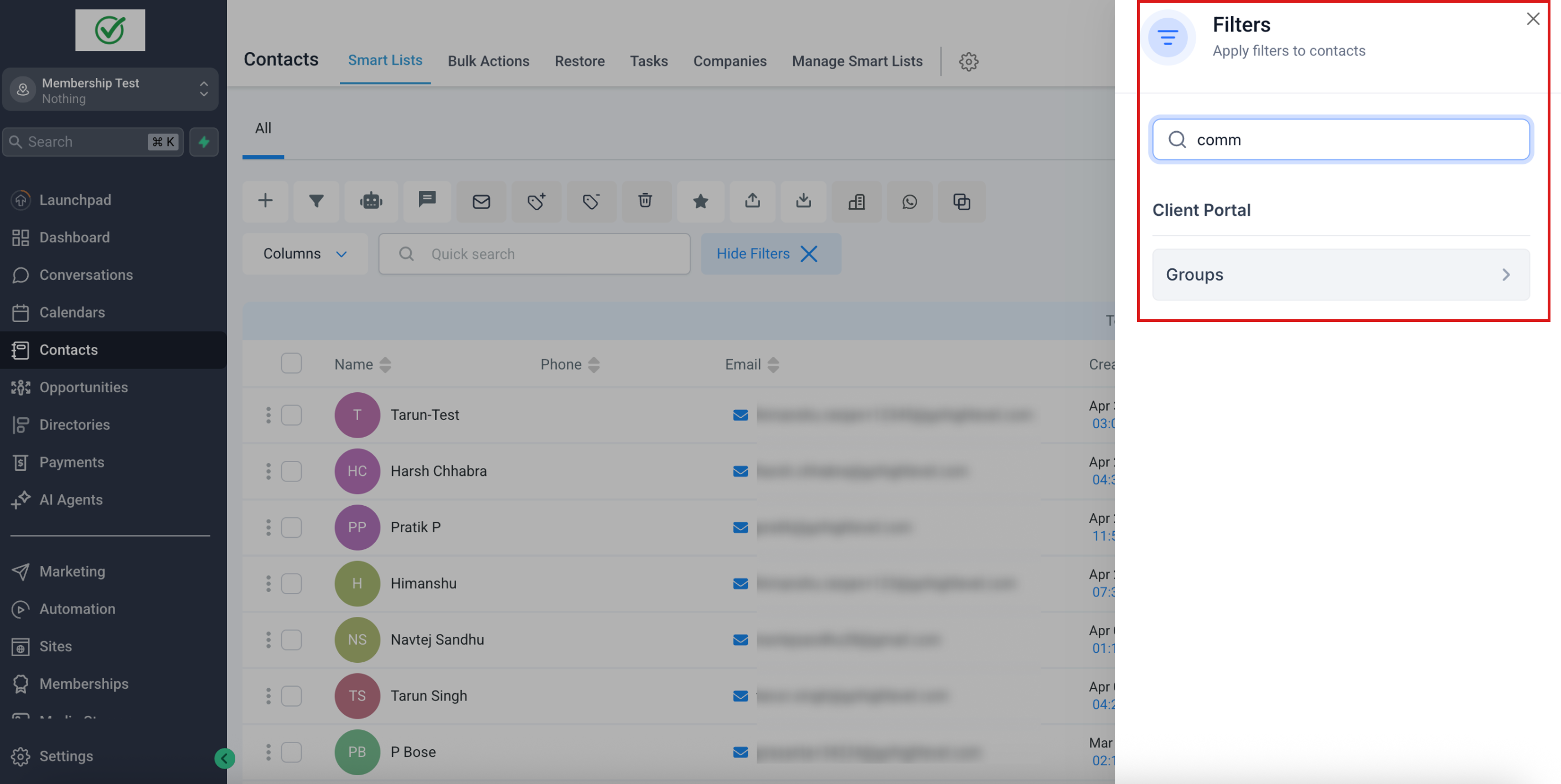
Task: Select the Tarun-Test contact checkbox
Action: pyautogui.click(x=291, y=415)
